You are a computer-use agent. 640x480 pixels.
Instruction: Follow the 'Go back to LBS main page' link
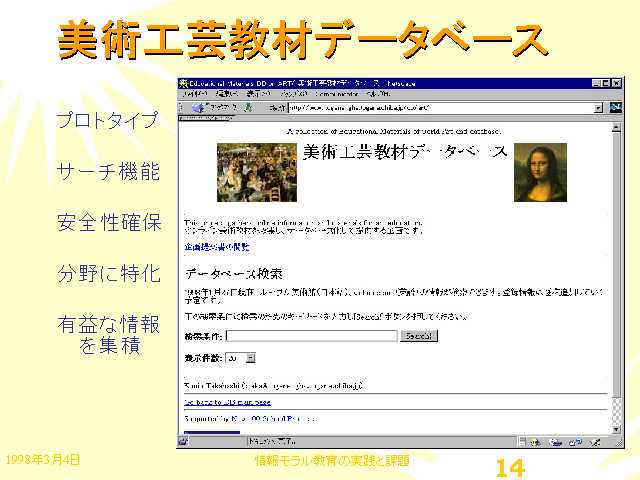coord(227,402)
